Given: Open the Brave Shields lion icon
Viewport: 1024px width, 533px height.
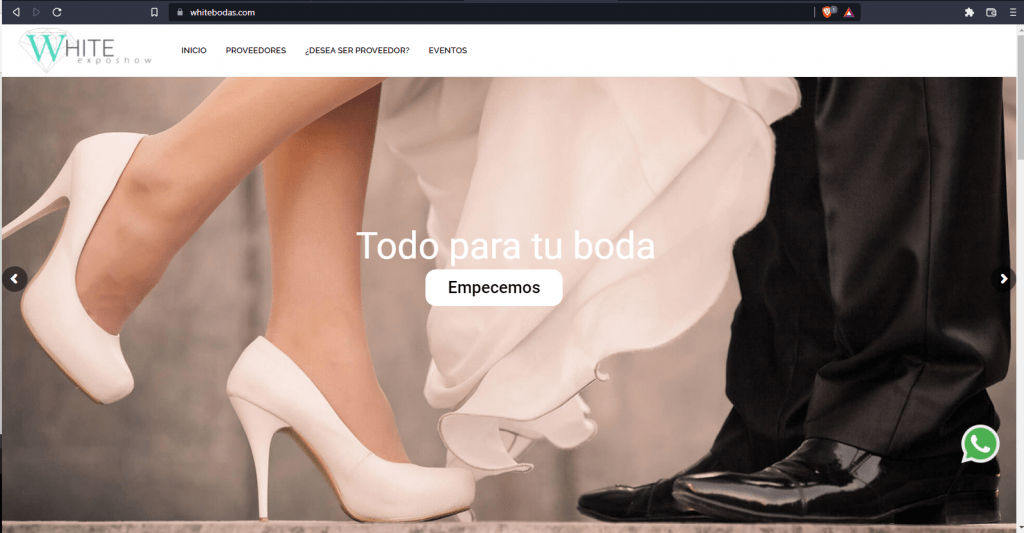Looking at the screenshot, I should [828, 12].
